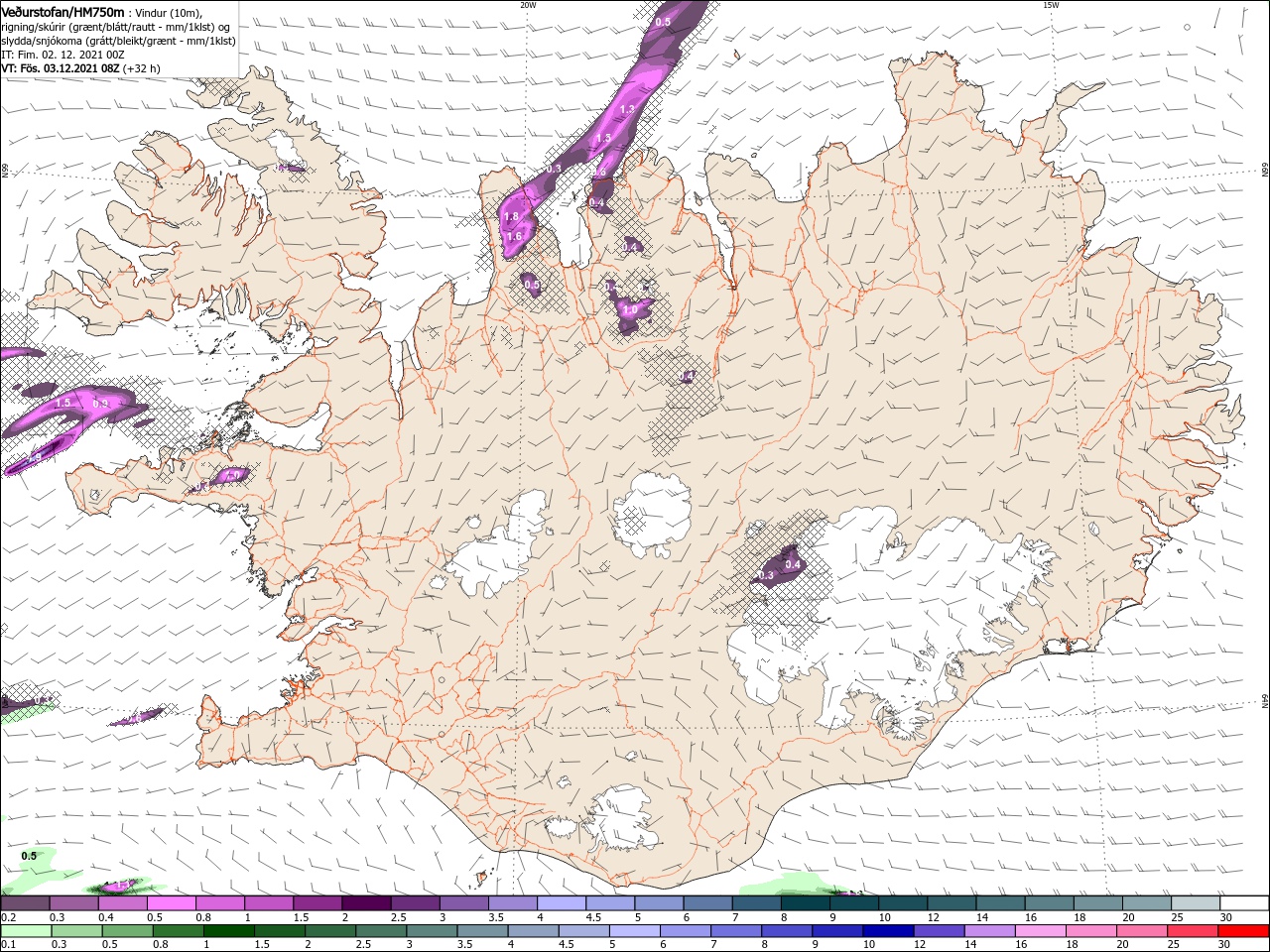1270x952 pixels.
Task: Pick the deep blue swatch labeled 10, bottom scale
Action: tap(890, 931)
